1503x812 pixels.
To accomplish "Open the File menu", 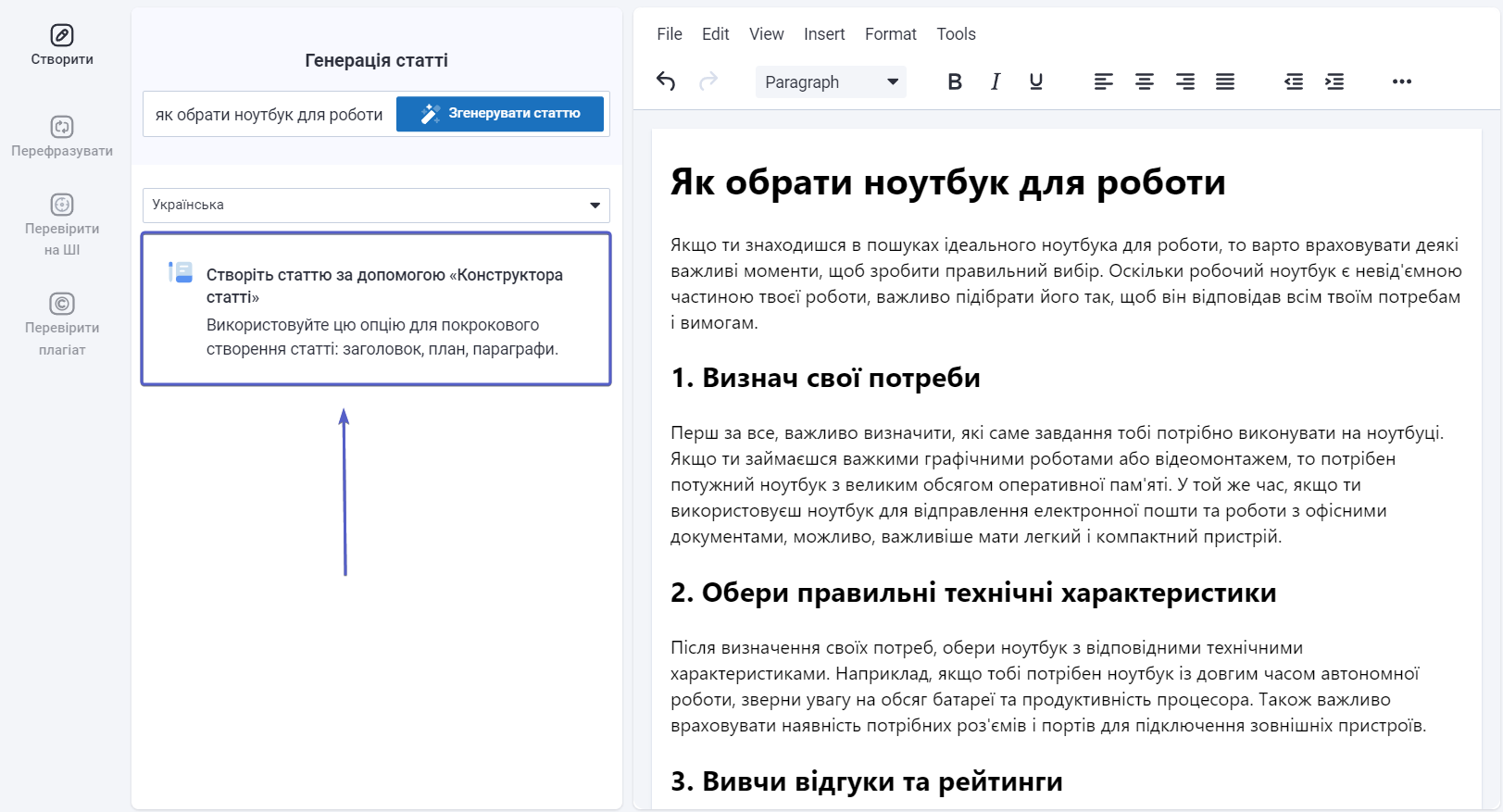I will 670,34.
